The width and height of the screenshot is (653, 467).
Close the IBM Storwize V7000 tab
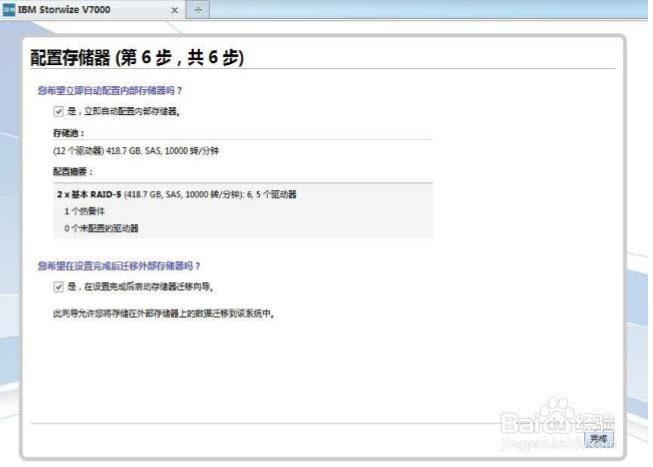click(x=175, y=10)
